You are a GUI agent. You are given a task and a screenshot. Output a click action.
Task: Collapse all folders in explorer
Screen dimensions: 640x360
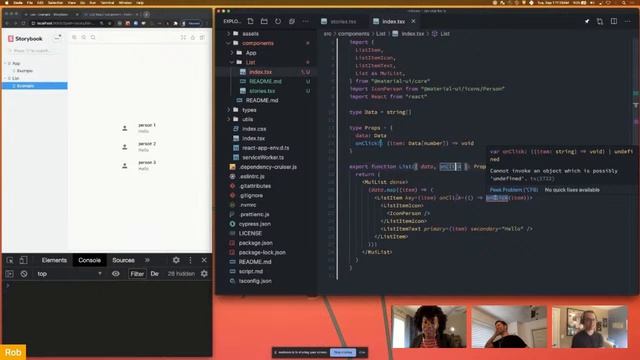tap(291, 21)
